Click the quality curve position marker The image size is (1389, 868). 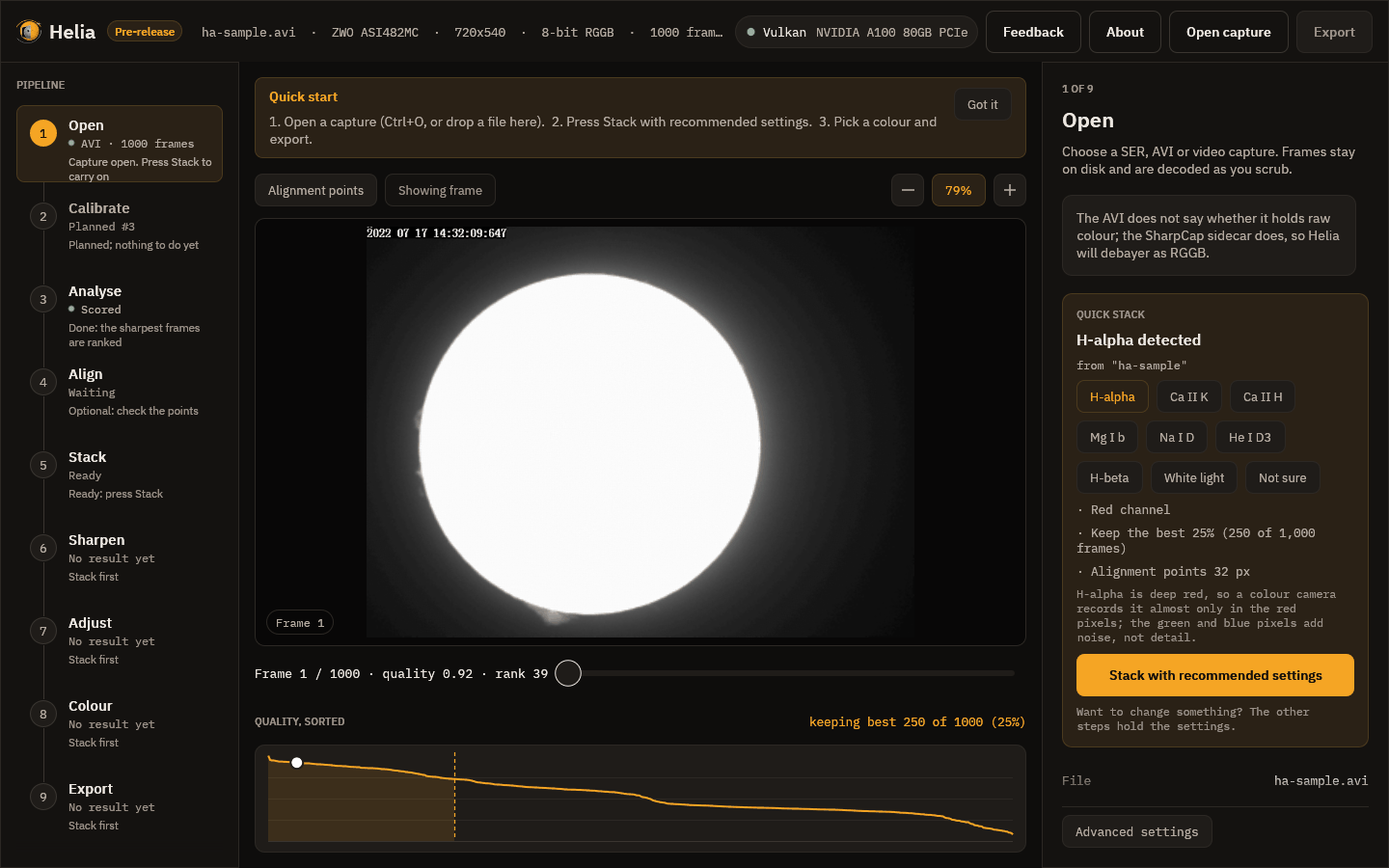coord(297,763)
